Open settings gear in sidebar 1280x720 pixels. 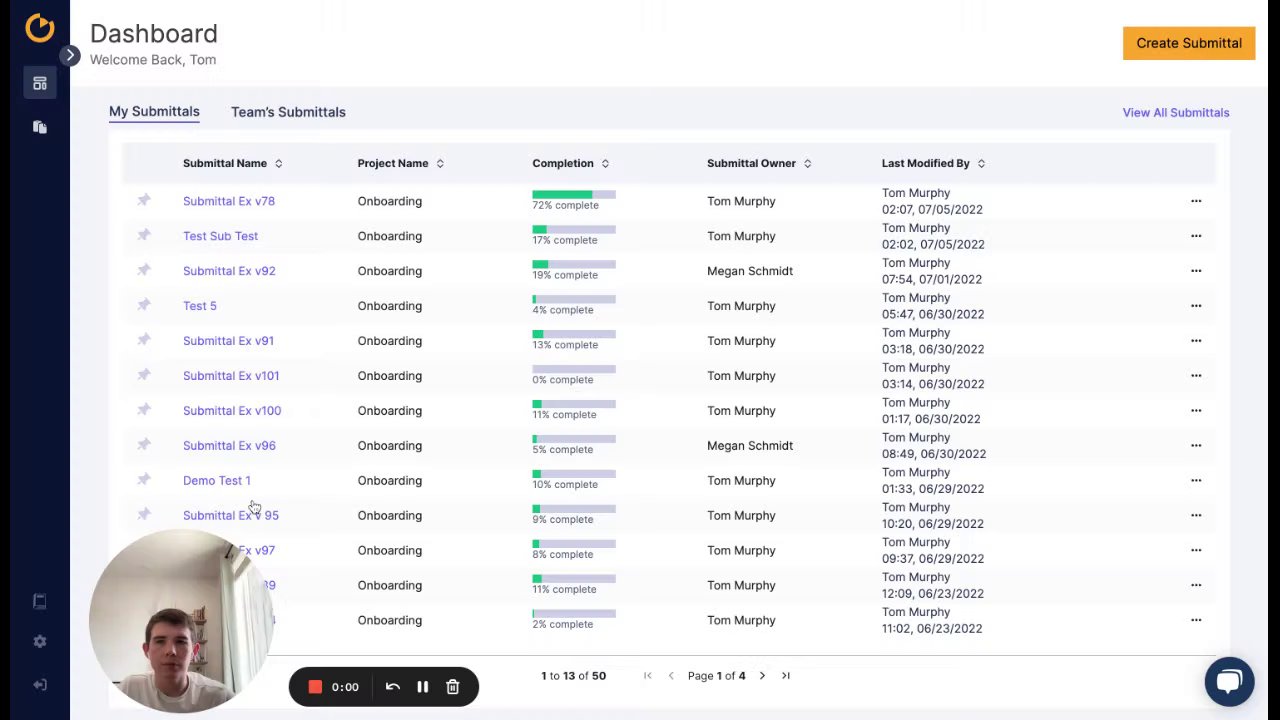click(40, 642)
